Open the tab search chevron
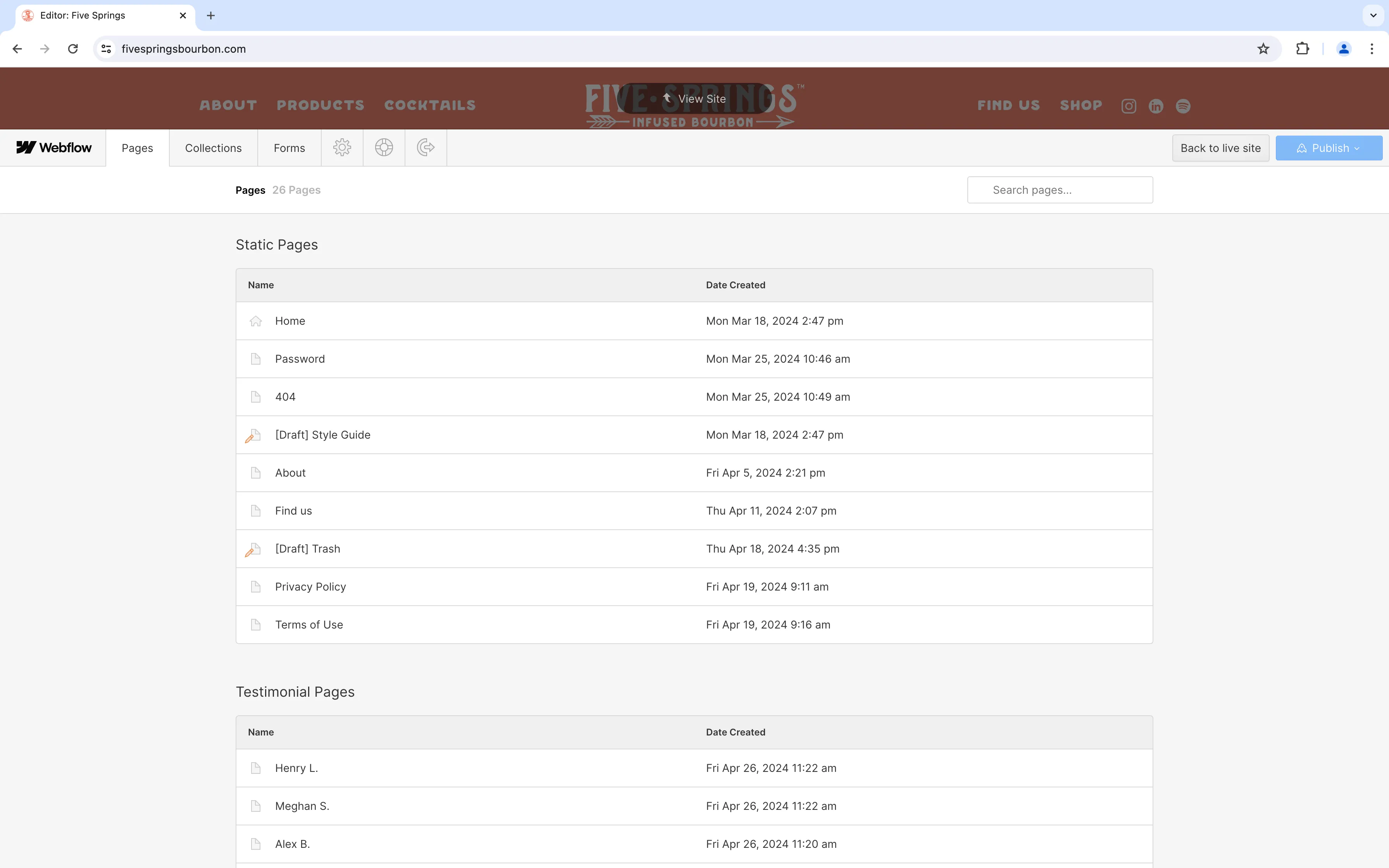Screen dimensions: 1389x868 (1372, 15)
